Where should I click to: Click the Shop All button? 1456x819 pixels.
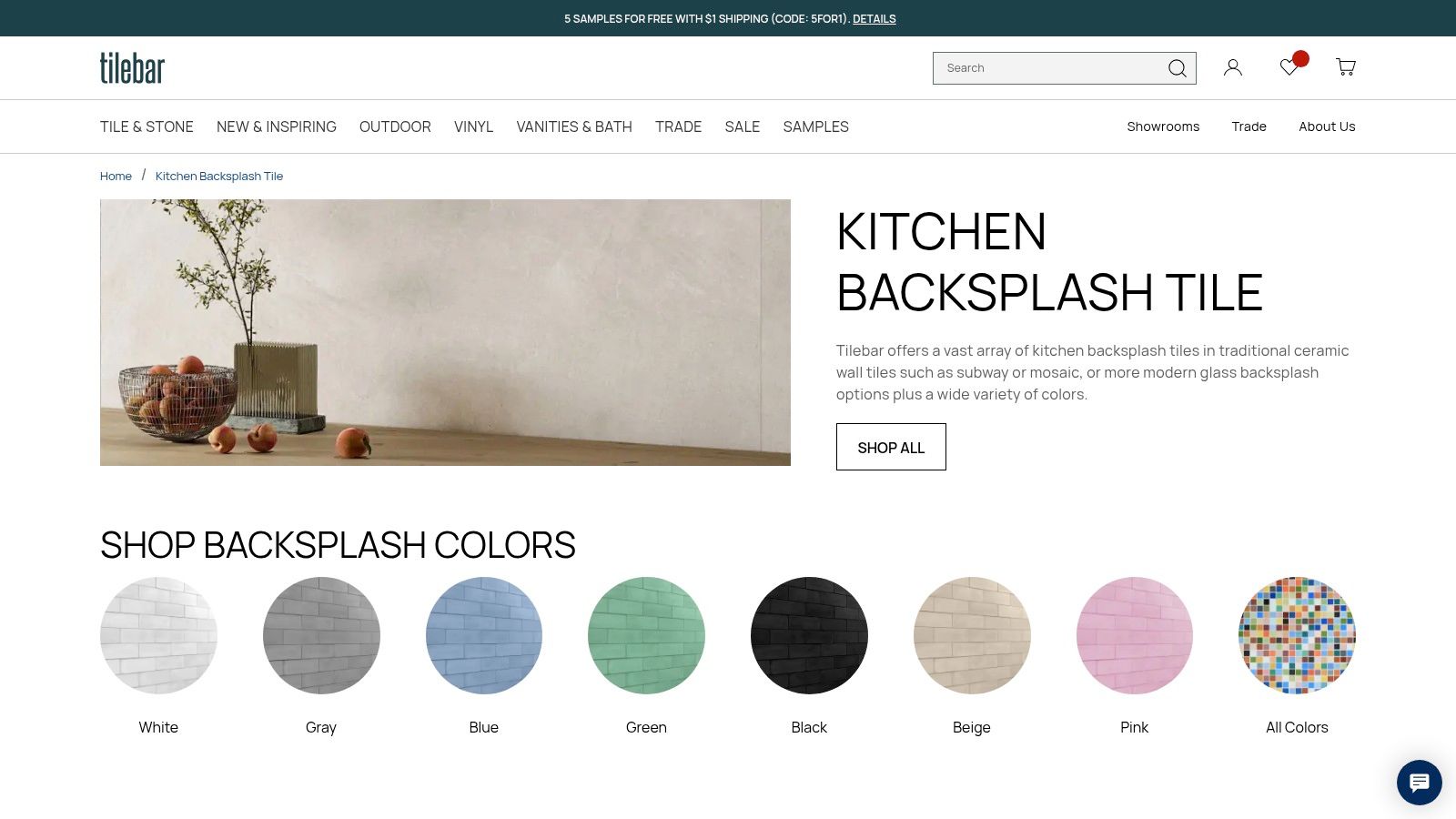pos(891,447)
